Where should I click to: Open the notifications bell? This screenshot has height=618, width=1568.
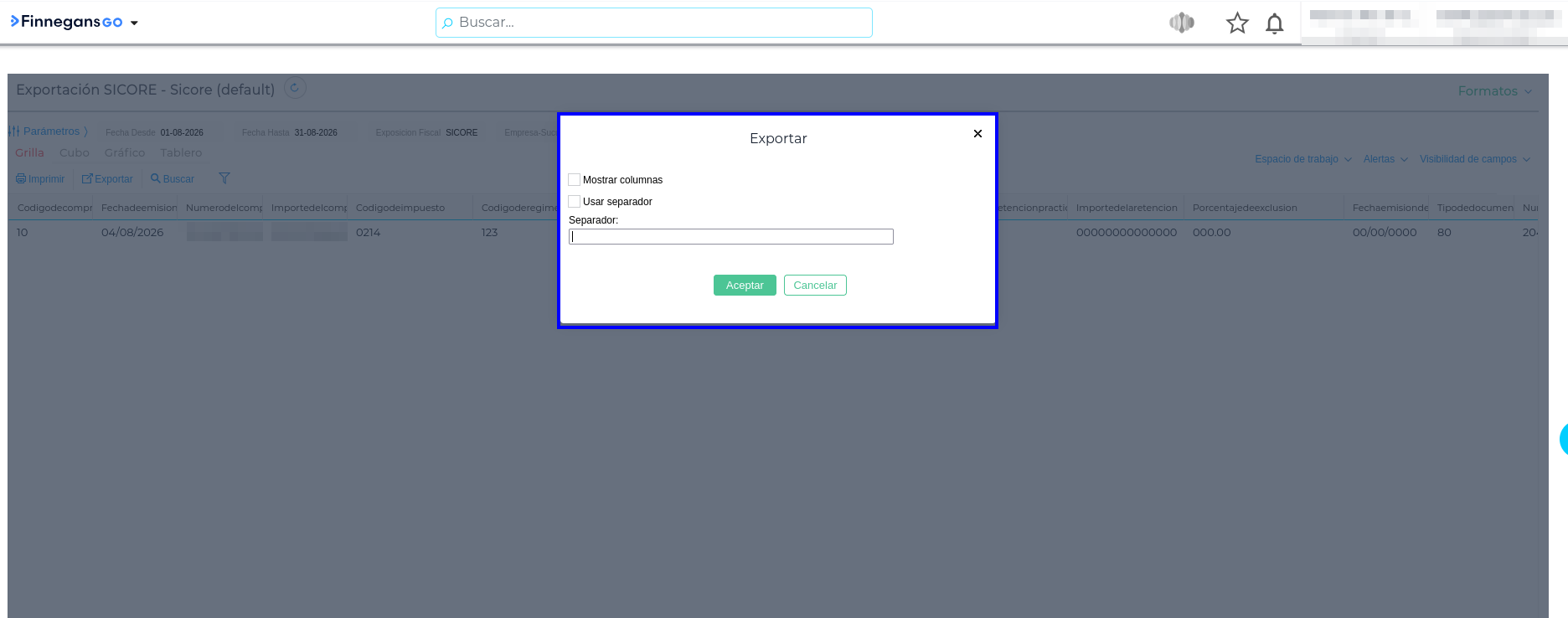pos(1274,23)
